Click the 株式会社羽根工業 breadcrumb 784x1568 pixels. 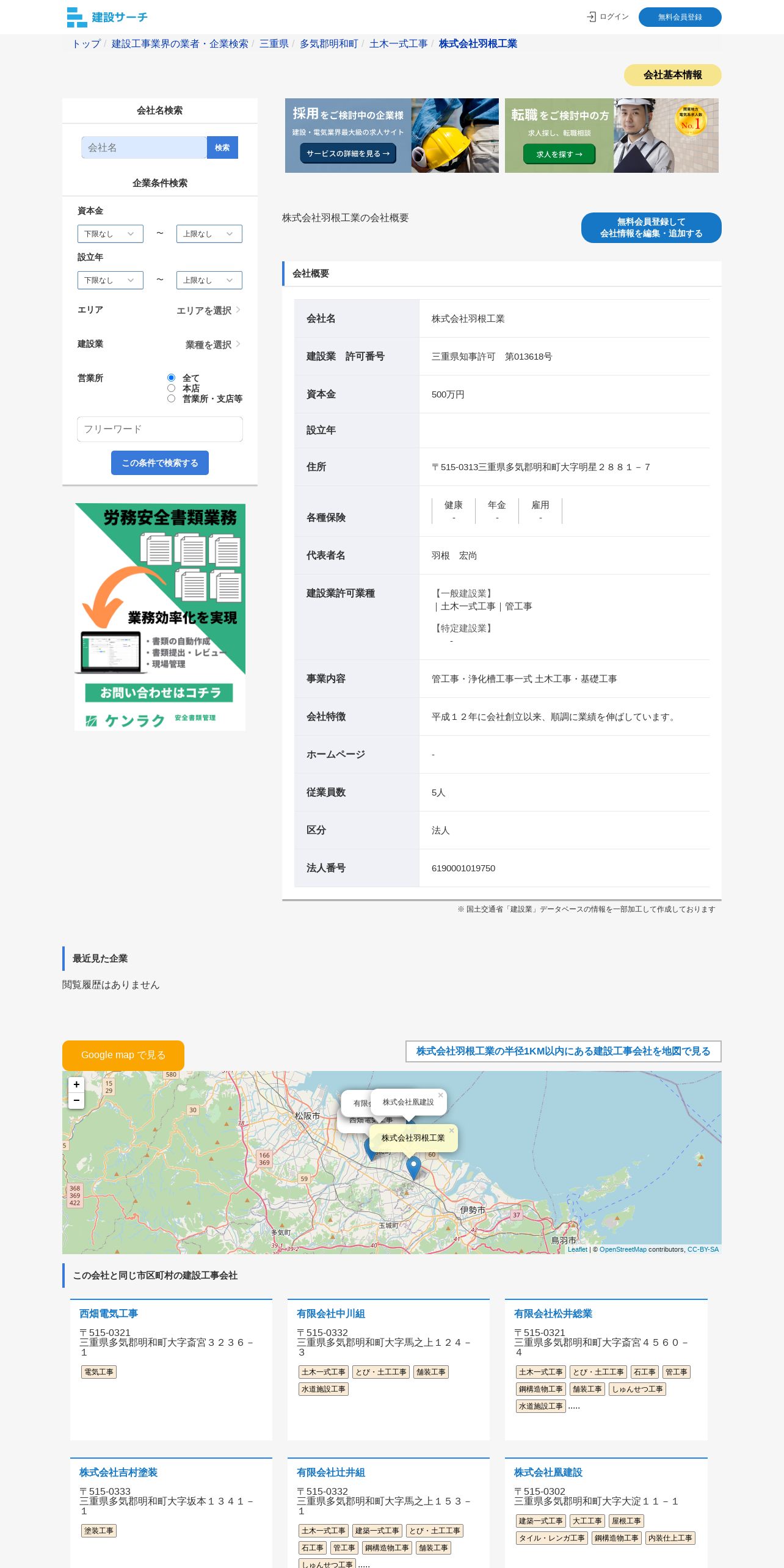478,44
